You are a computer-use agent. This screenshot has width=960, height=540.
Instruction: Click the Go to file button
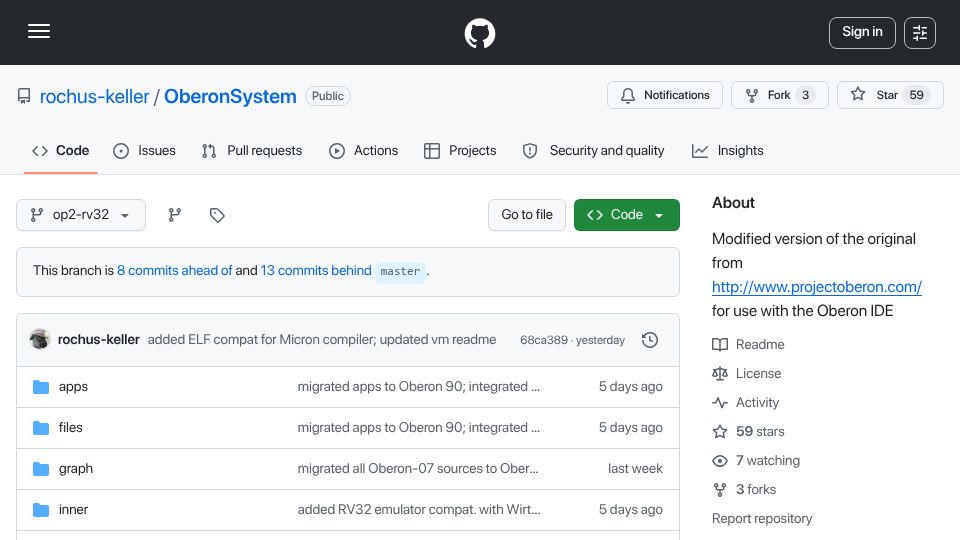tap(527, 215)
